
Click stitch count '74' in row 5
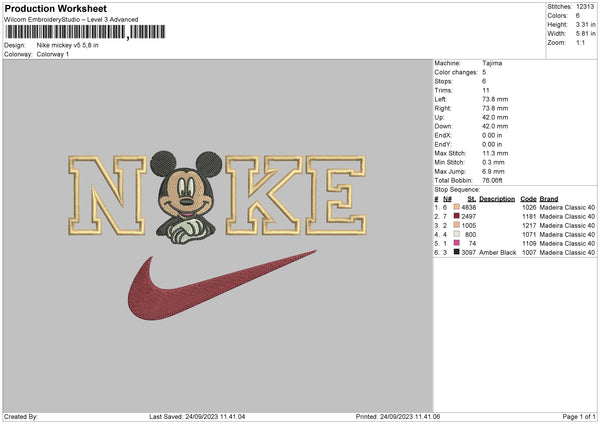pos(473,243)
